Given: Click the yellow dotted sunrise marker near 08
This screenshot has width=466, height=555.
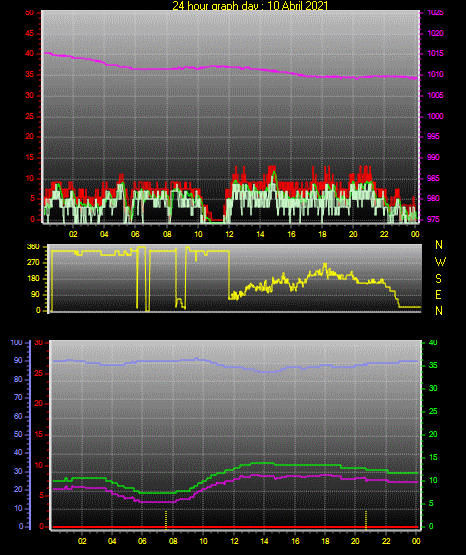Looking at the screenshot, I should tap(166, 519).
